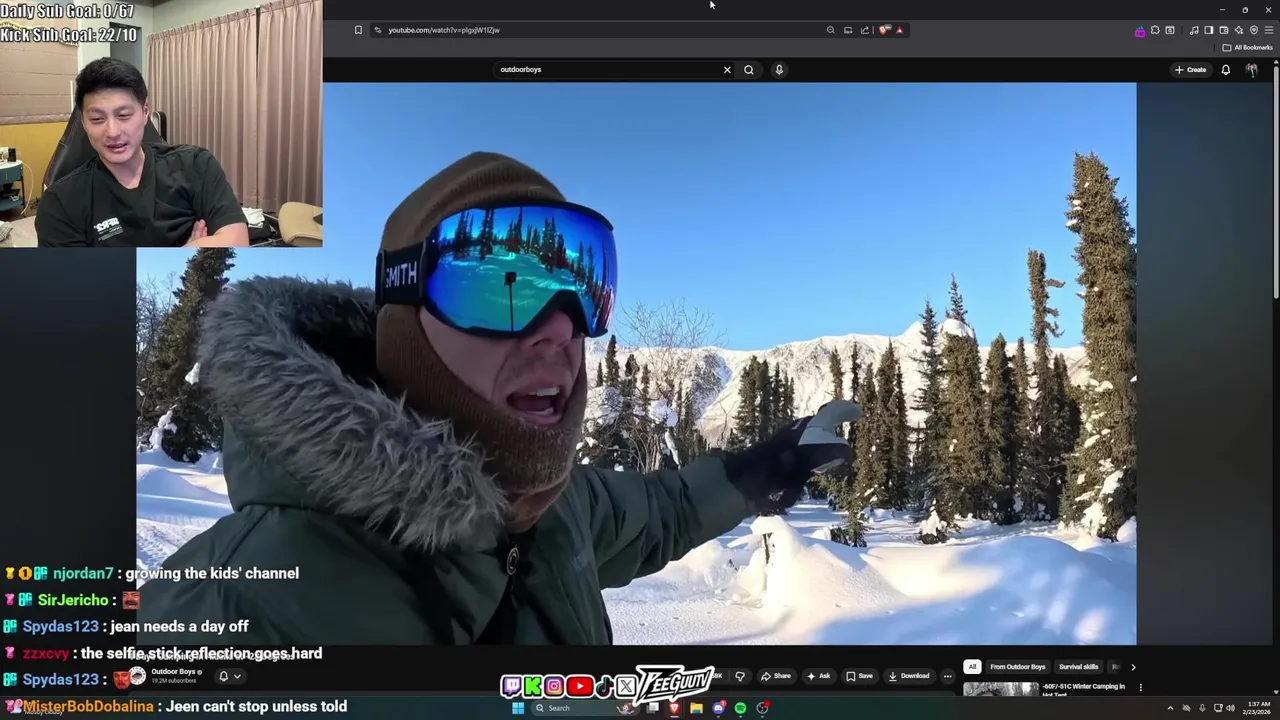Click the taskbar clock showing 1:37 AM

(1258, 708)
